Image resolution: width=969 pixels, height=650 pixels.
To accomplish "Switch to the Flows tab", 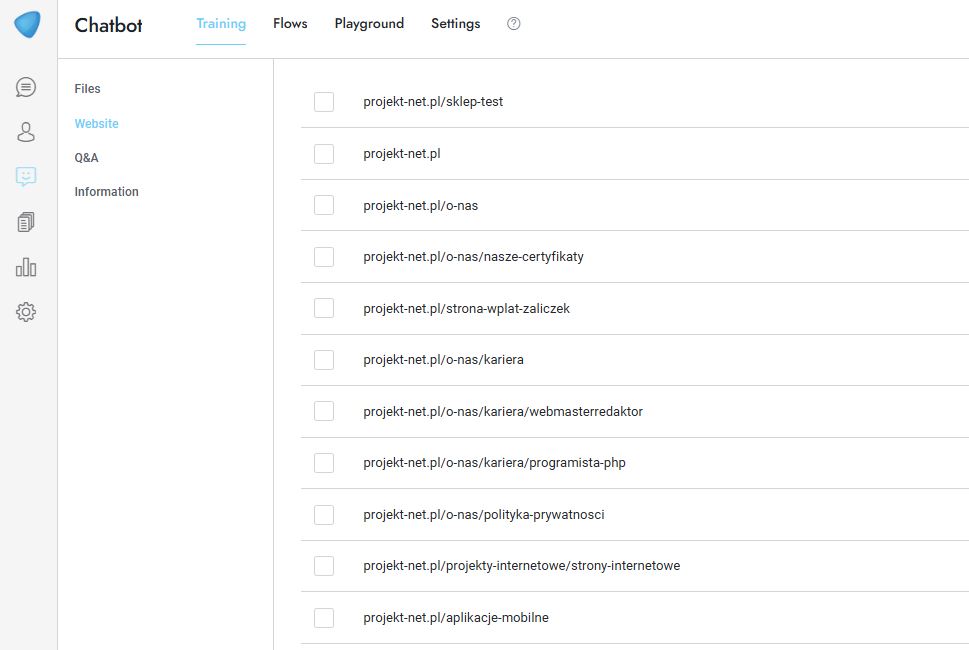I will coord(290,24).
